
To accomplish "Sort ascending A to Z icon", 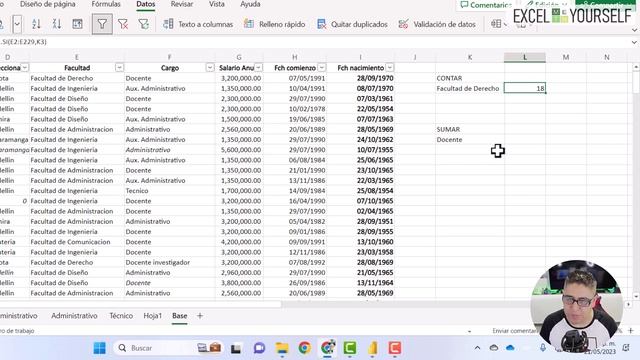I will click(36, 24).
